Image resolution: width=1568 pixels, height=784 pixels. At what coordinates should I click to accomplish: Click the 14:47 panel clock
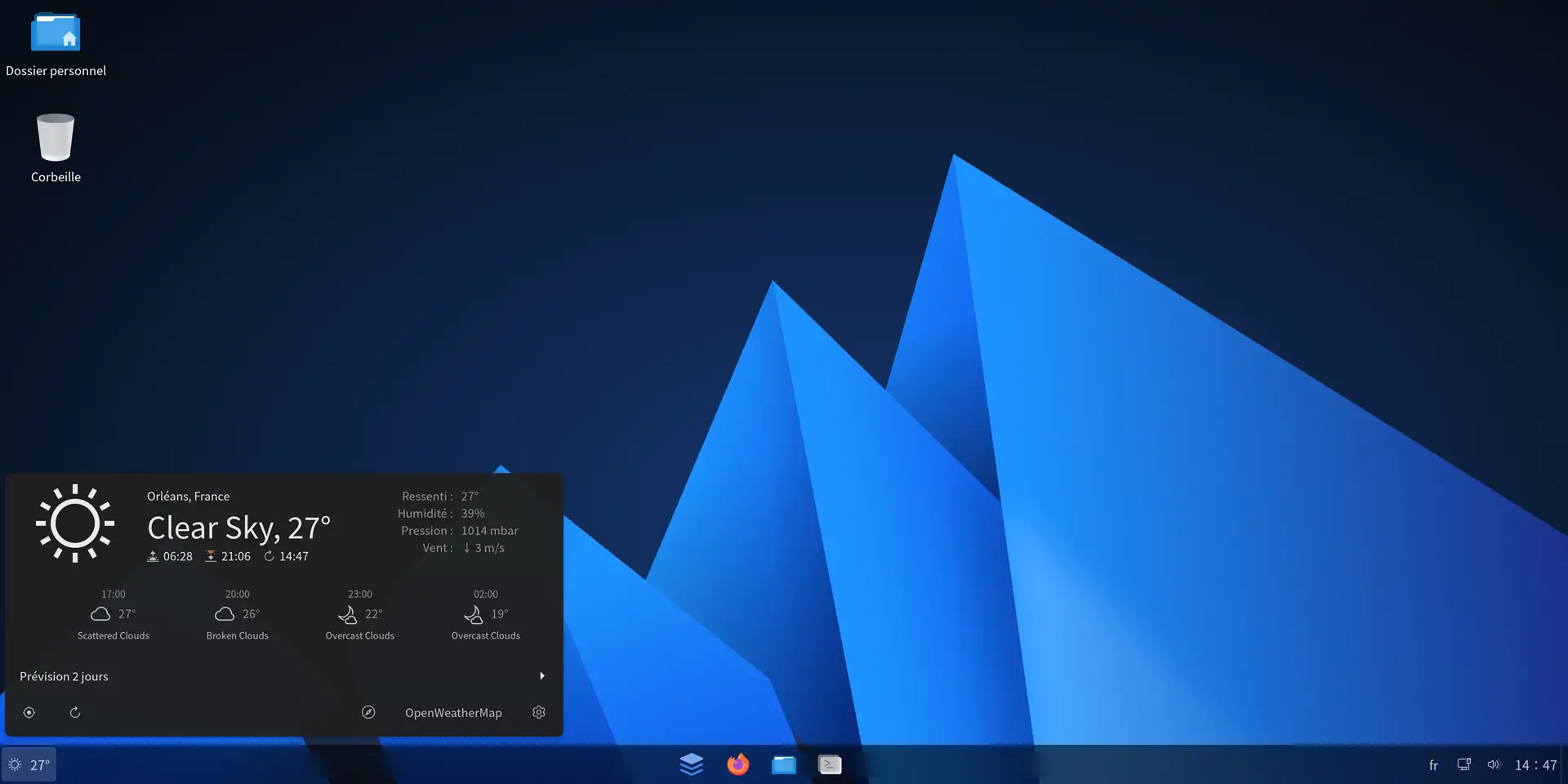pos(1535,765)
